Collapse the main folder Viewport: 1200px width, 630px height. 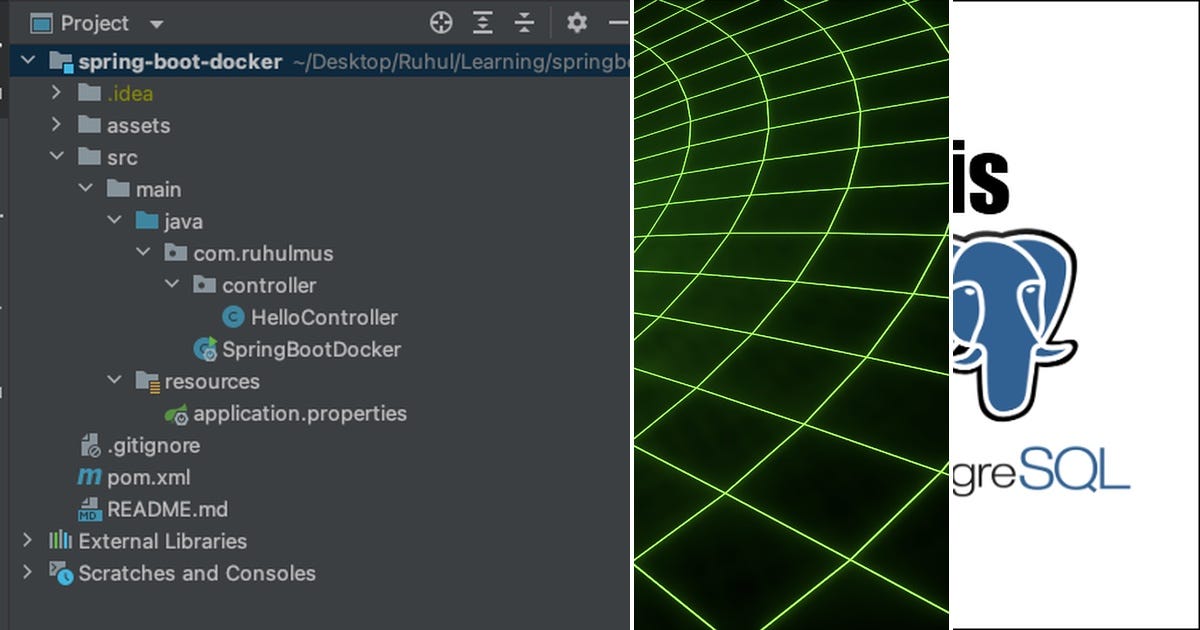tap(85, 188)
